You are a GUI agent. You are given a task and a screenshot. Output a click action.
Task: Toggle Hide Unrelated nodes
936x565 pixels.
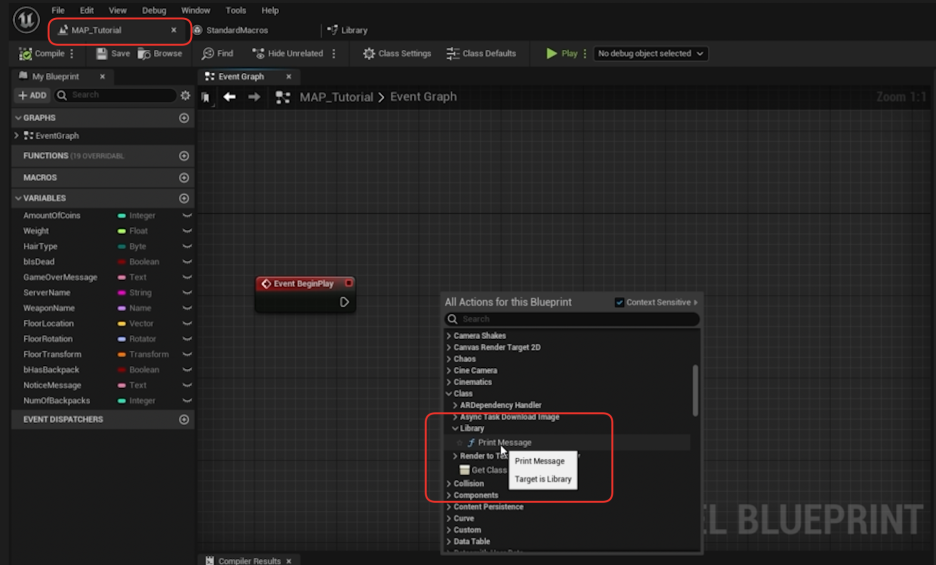pos(288,54)
